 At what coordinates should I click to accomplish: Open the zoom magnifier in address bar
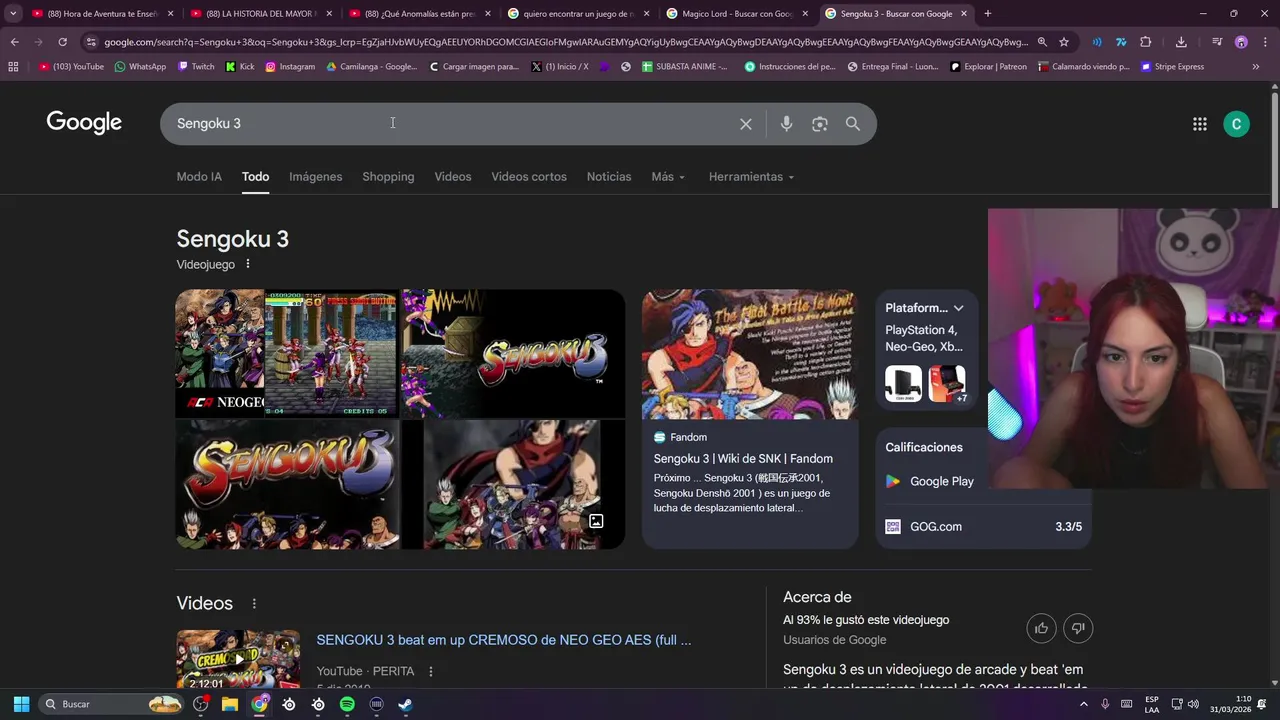(x=1042, y=42)
